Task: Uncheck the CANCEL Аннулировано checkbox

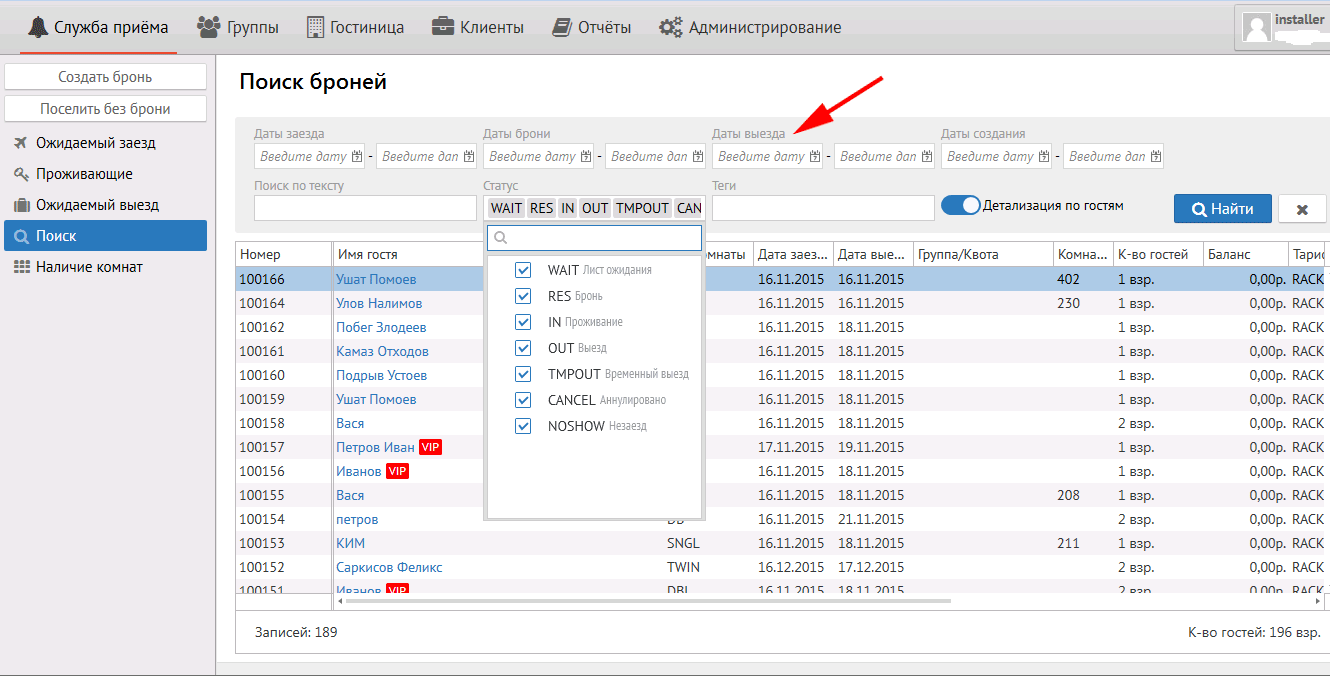Action: click(522, 400)
